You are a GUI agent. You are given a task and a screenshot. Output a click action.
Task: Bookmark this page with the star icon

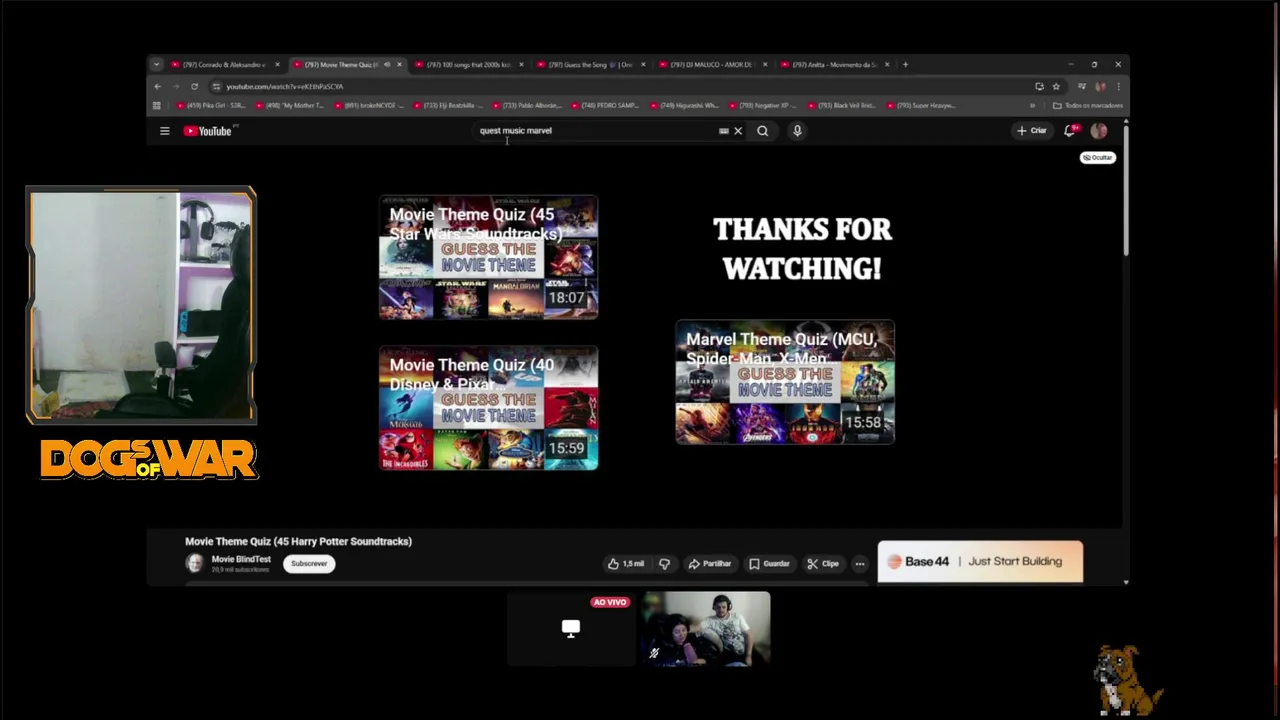pos(1056,86)
